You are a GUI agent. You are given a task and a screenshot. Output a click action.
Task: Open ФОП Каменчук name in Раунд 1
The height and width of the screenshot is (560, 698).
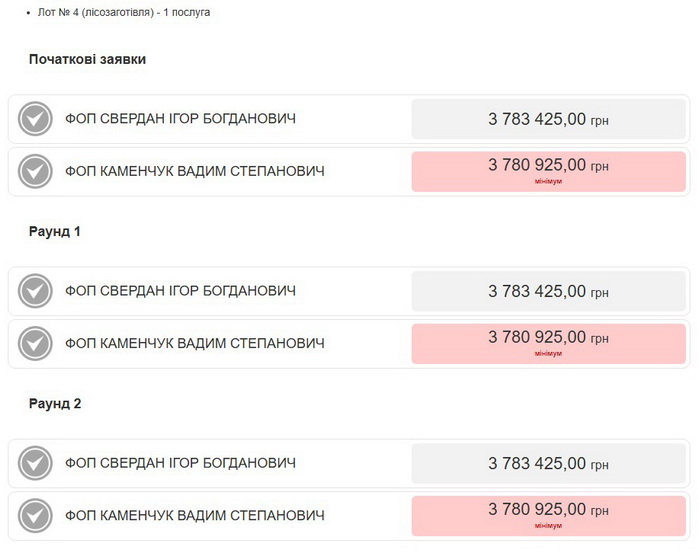pyautogui.click(x=194, y=343)
